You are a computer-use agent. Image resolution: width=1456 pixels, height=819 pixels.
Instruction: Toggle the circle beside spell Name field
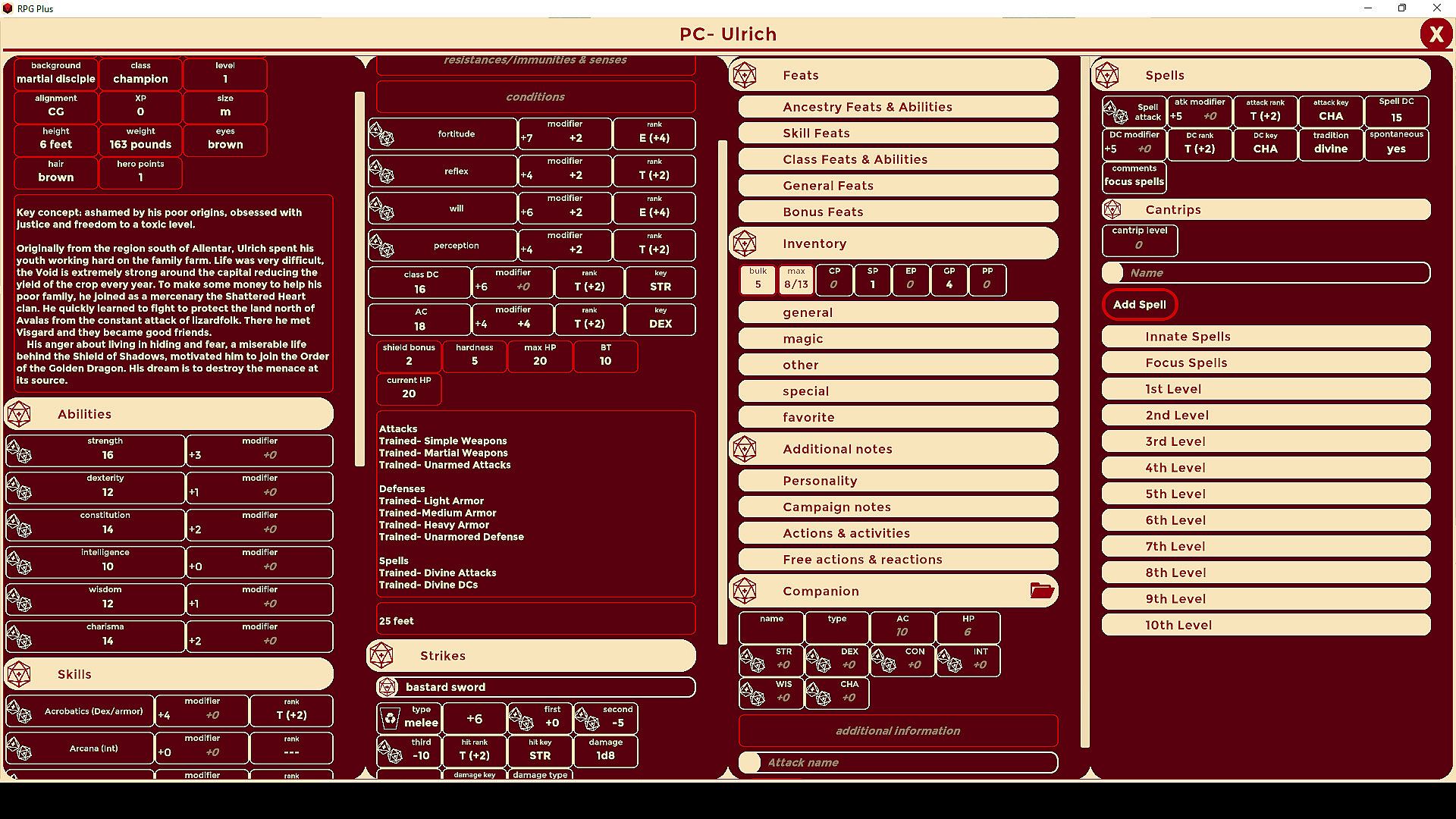pyautogui.click(x=1113, y=273)
